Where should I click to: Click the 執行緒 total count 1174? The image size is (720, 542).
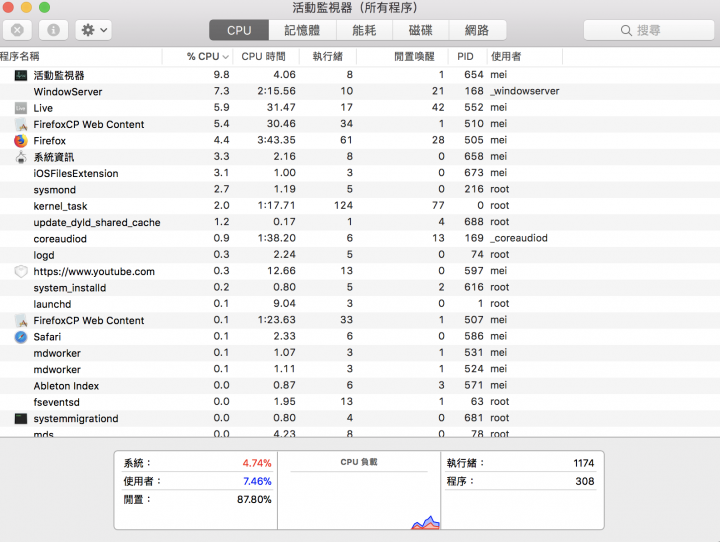coord(584,463)
